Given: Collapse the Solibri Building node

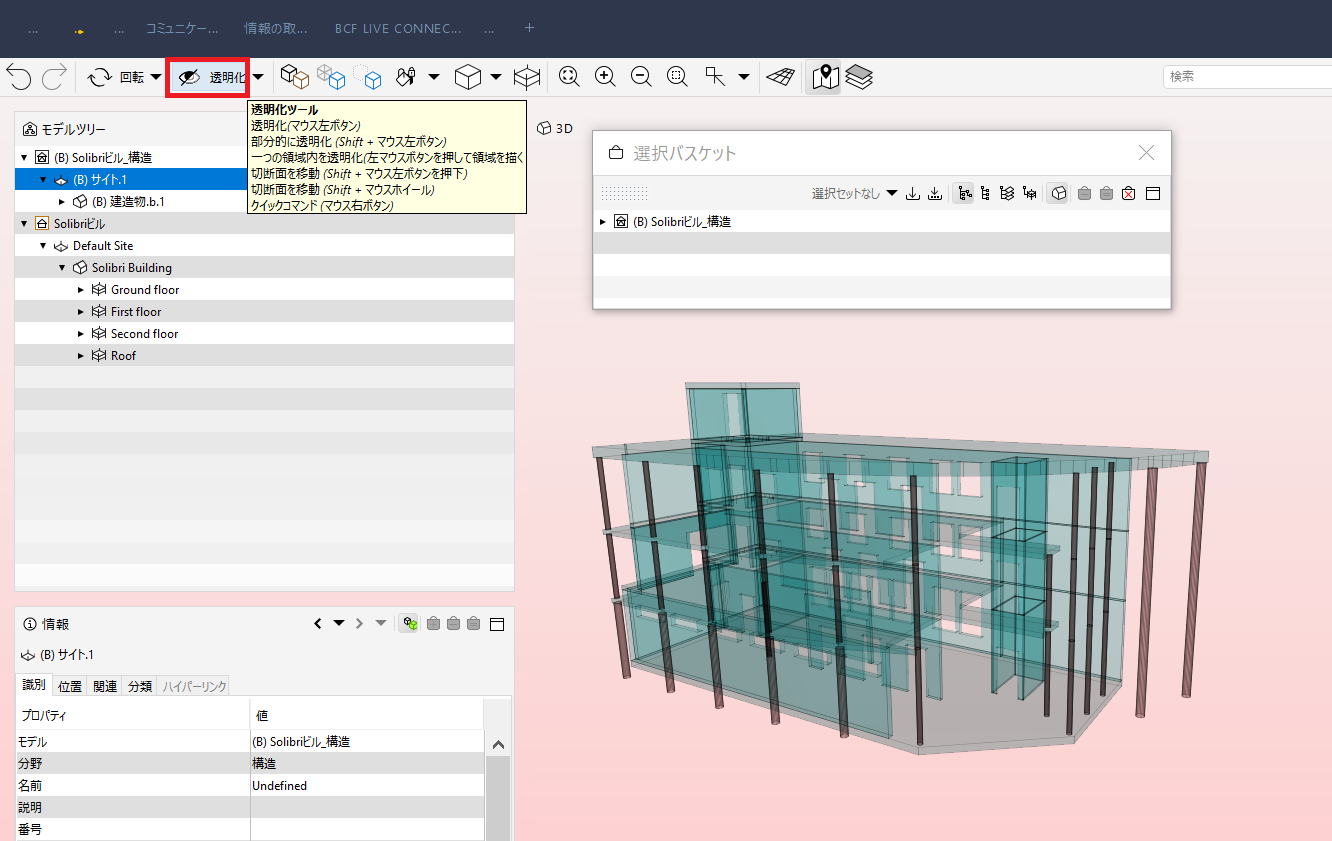Looking at the screenshot, I should tap(62, 268).
